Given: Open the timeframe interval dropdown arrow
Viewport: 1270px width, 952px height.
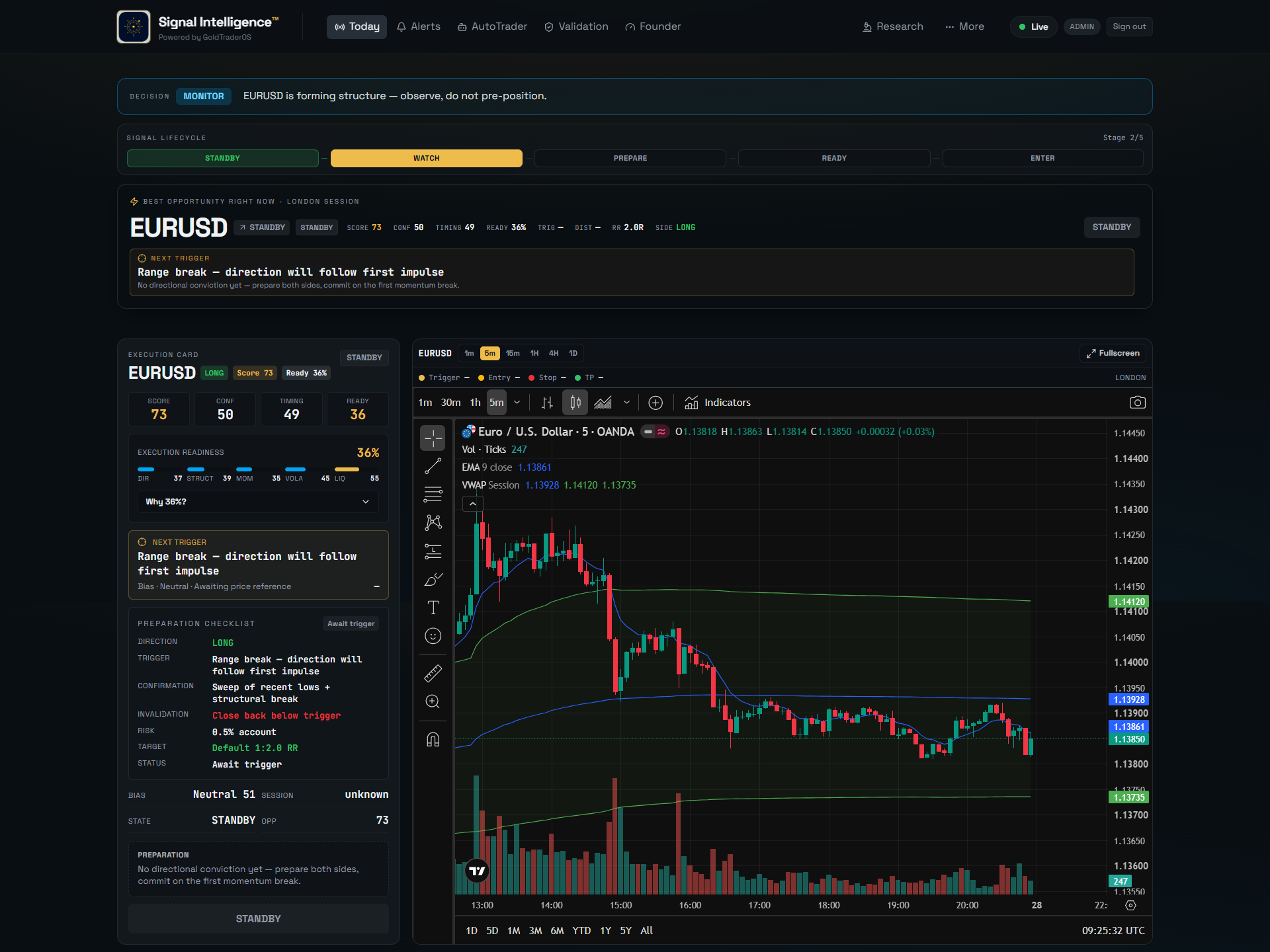Looking at the screenshot, I should click(517, 403).
